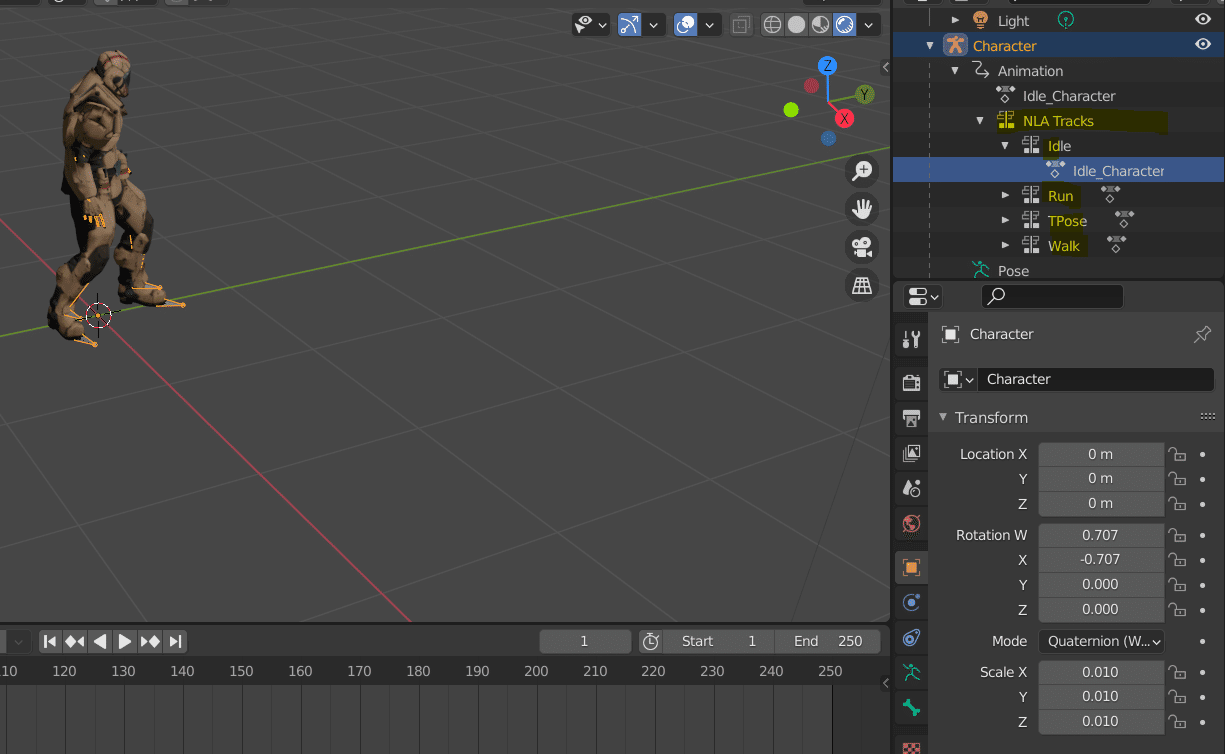This screenshot has height=754, width=1225.
Task: Expand the Light item in outliner
Action: click(955, 20)
